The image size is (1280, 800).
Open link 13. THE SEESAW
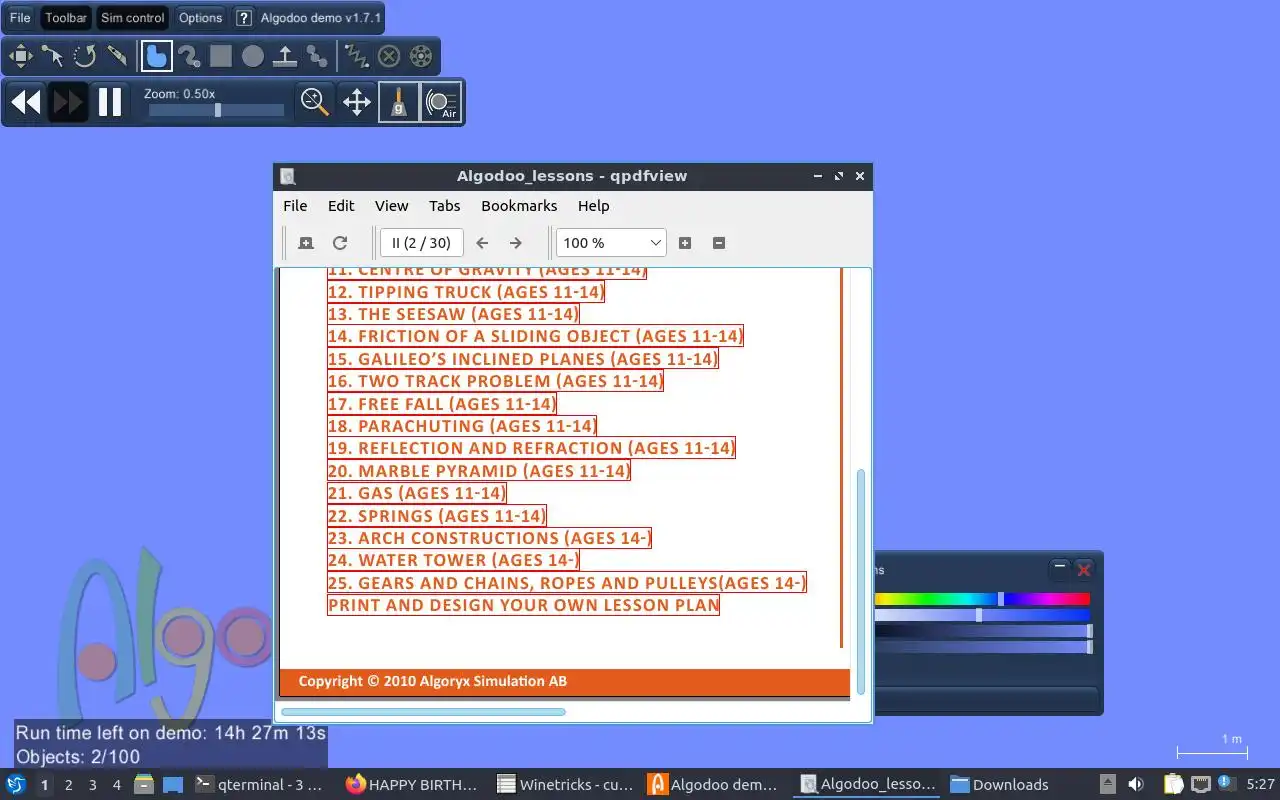(453, 314)
